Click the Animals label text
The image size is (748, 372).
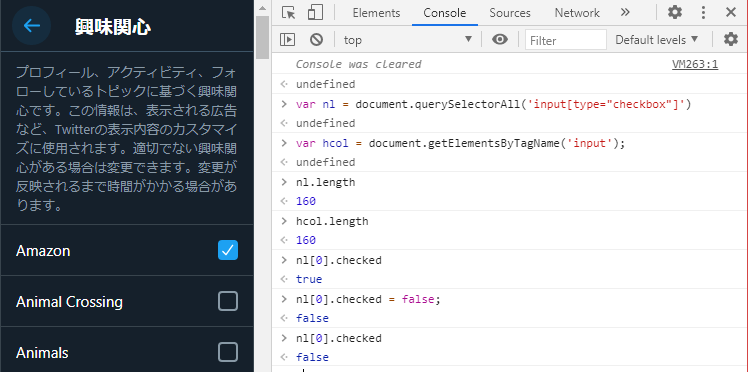(x=42, y=353)
